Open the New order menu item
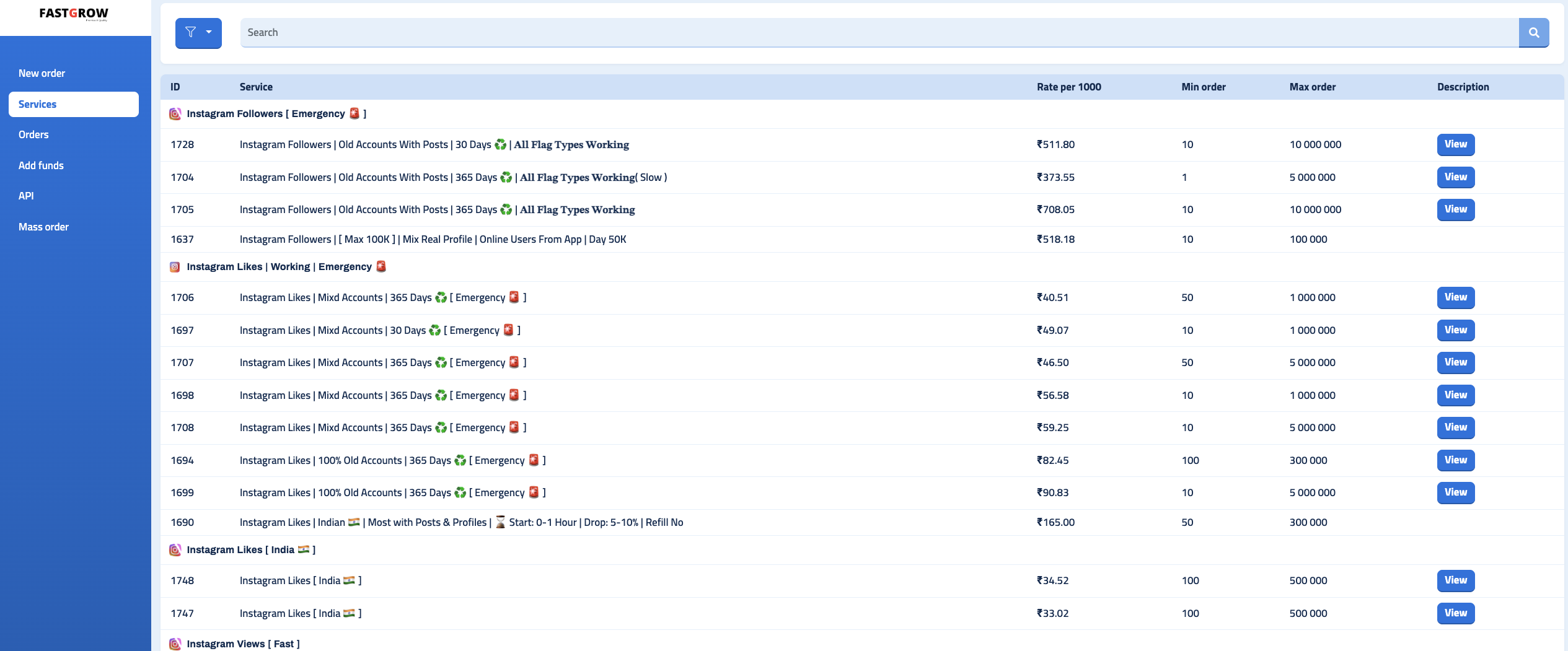Viewport: 1568px width, 651px height. click(x=42, y=73)
